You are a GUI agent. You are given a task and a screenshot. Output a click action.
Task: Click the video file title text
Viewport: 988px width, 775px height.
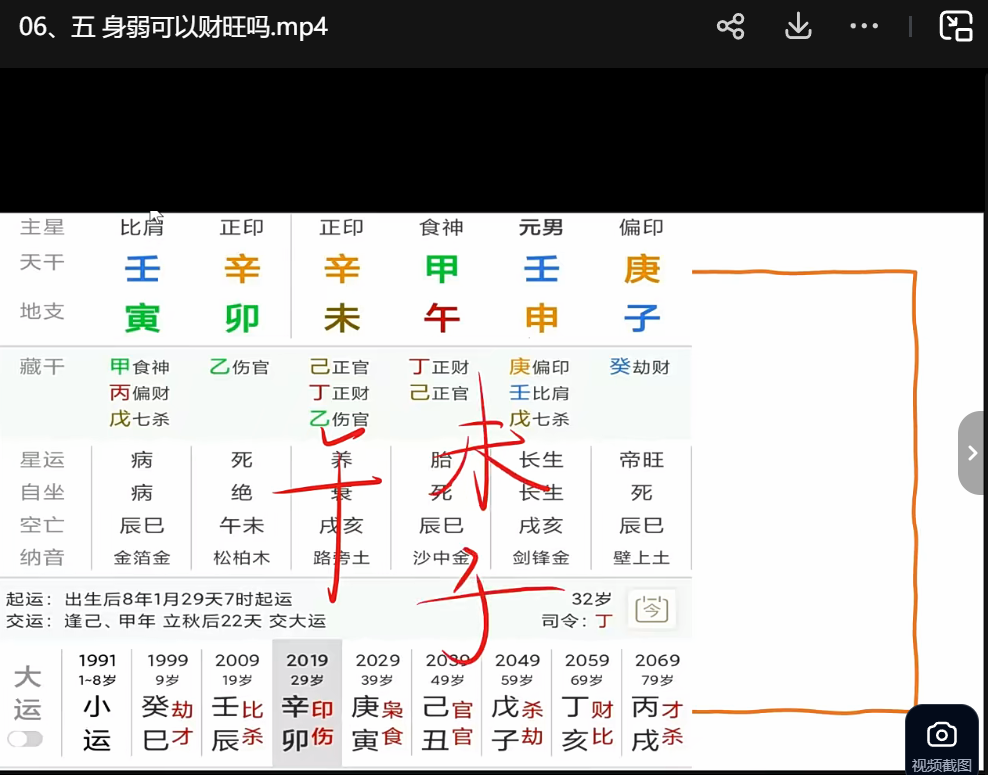pyautogui.click(x=173, y=27)
